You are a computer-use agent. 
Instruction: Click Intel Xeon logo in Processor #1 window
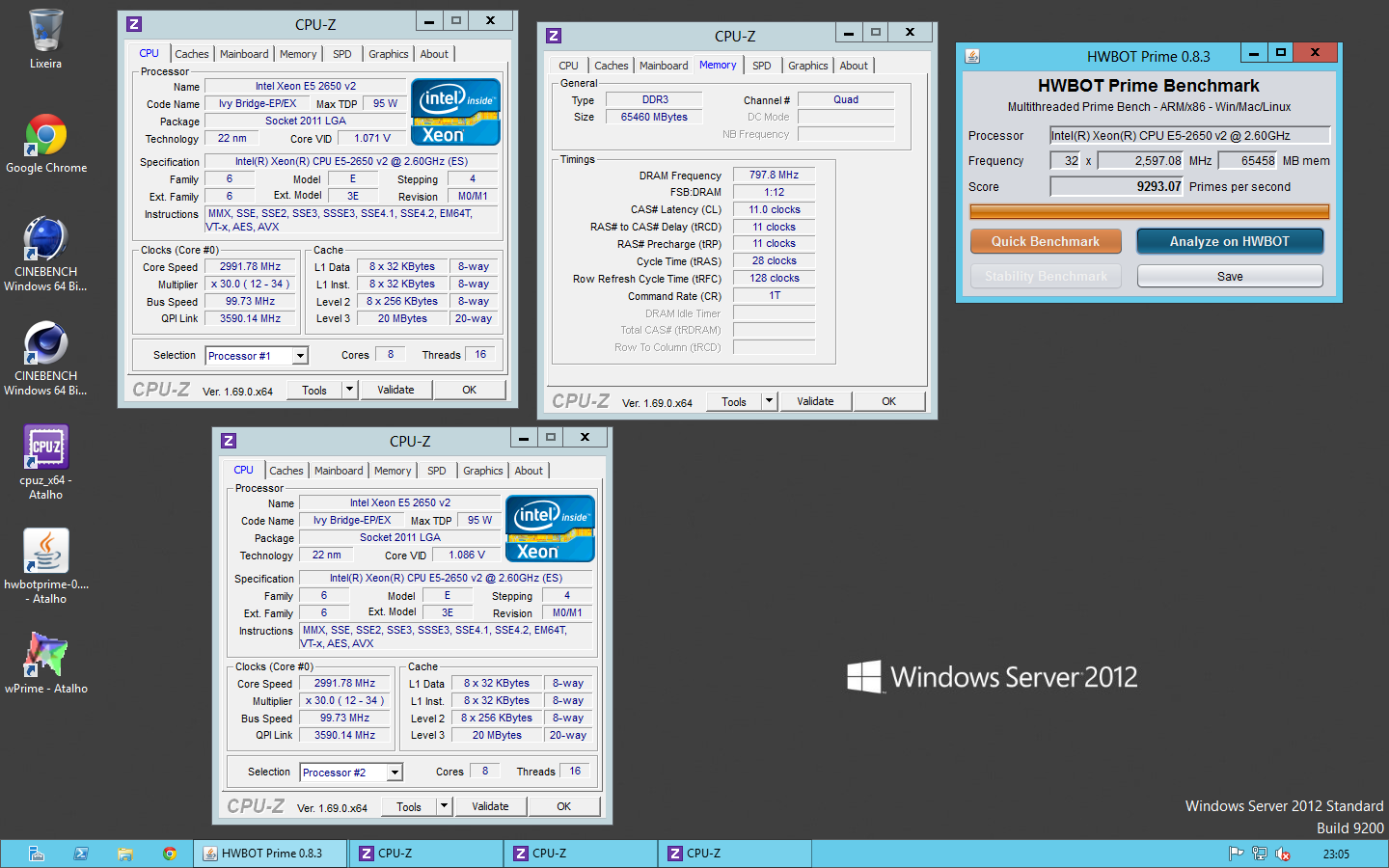click(455, 112)
